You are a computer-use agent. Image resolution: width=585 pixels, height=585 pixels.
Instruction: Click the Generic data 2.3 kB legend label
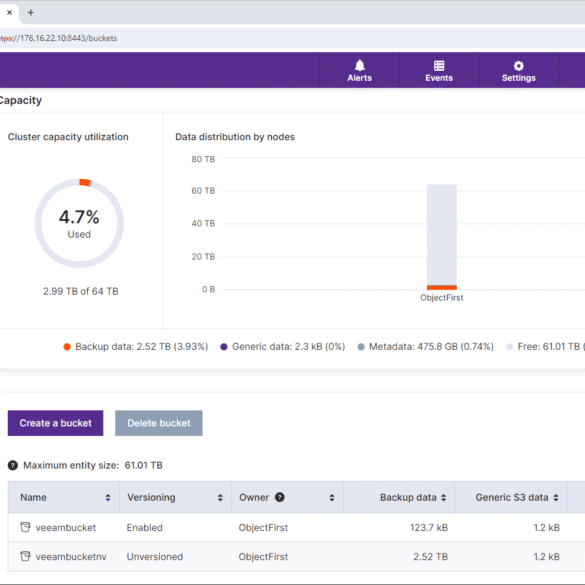[288, 347]
